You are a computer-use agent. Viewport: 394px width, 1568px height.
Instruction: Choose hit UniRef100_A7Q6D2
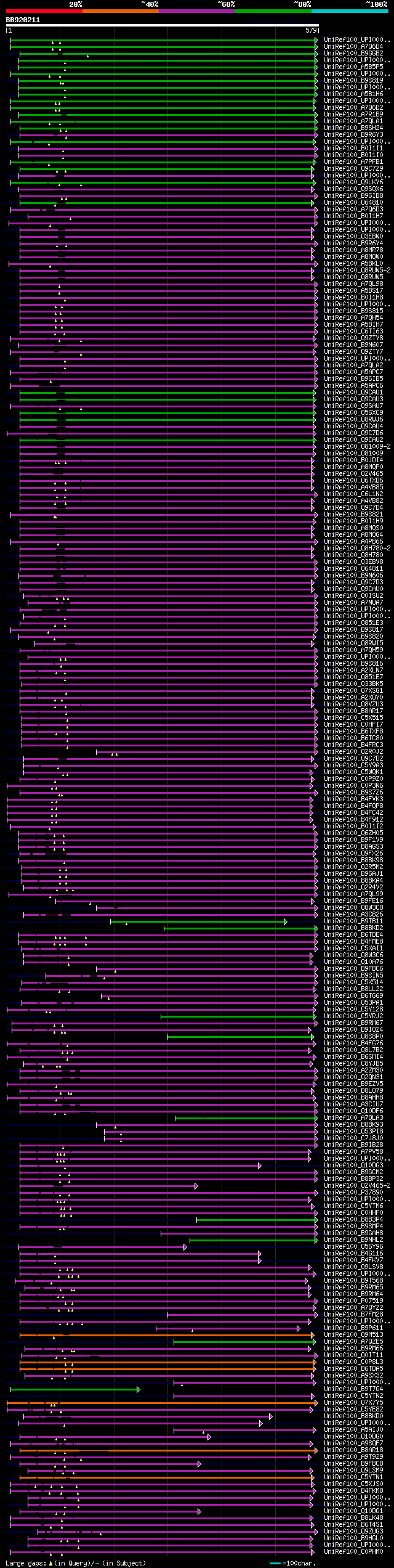click(353, 107)
